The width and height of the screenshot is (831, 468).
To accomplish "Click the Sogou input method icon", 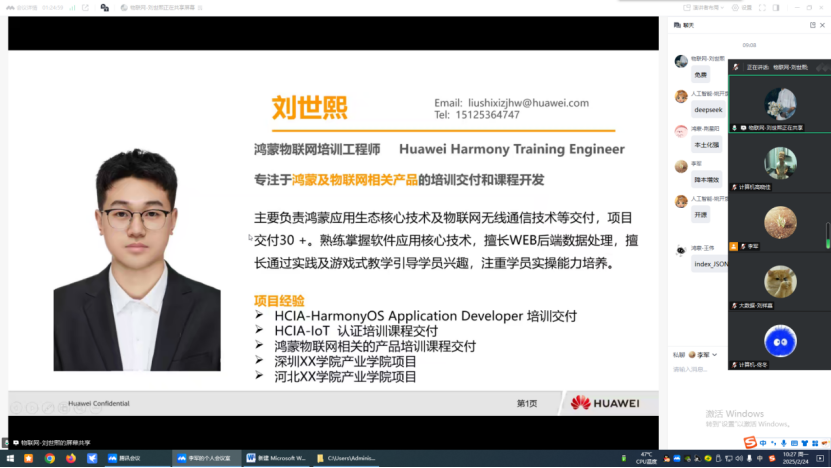I will pos(749,442).
